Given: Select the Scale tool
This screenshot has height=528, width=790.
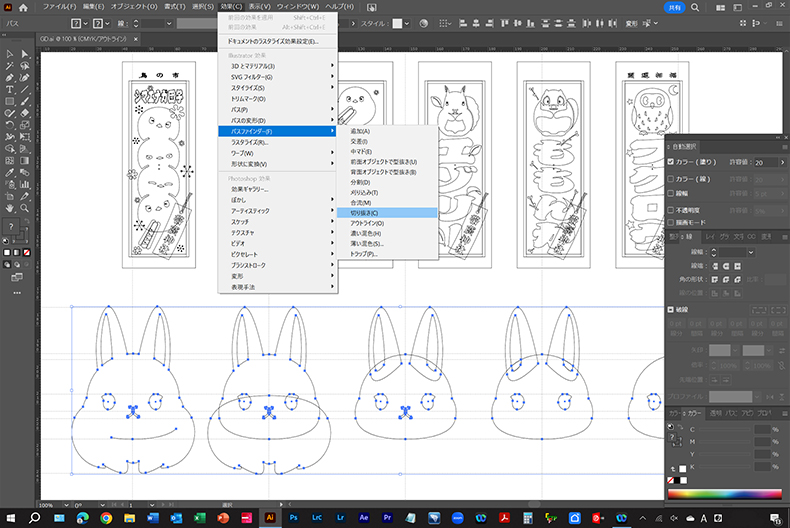Looking at the screenshot, I should tap(25, 125).
